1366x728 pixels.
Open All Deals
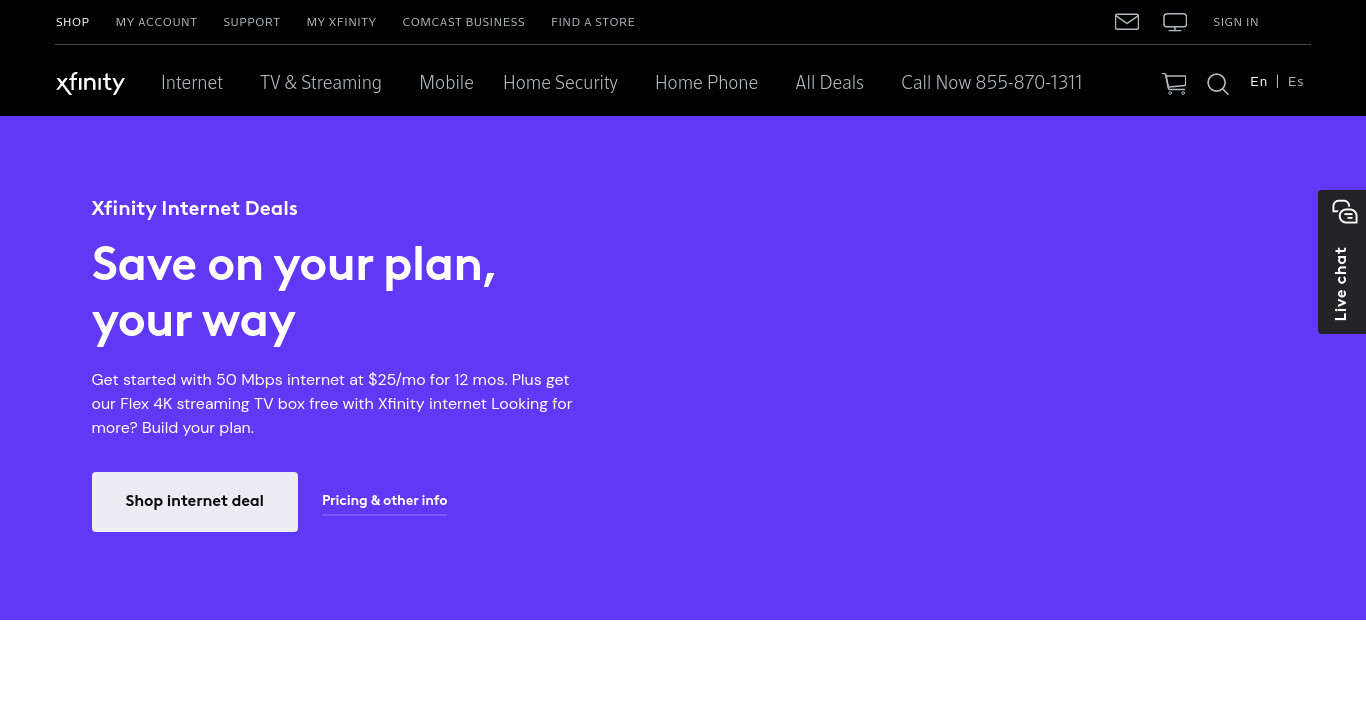click(x=829, y=83)
